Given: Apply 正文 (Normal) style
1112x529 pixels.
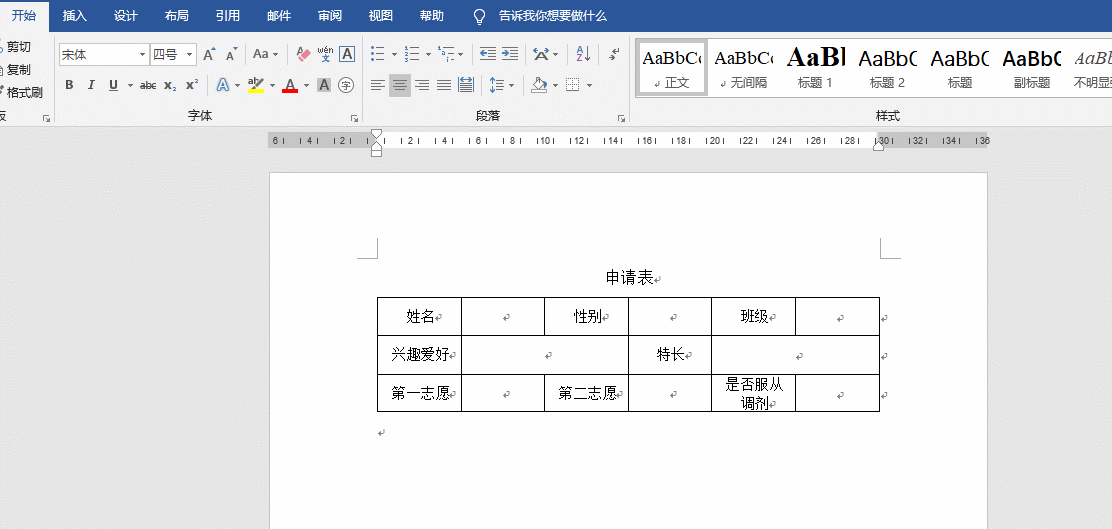Looking at the screenshot, I should coord(672,67).
